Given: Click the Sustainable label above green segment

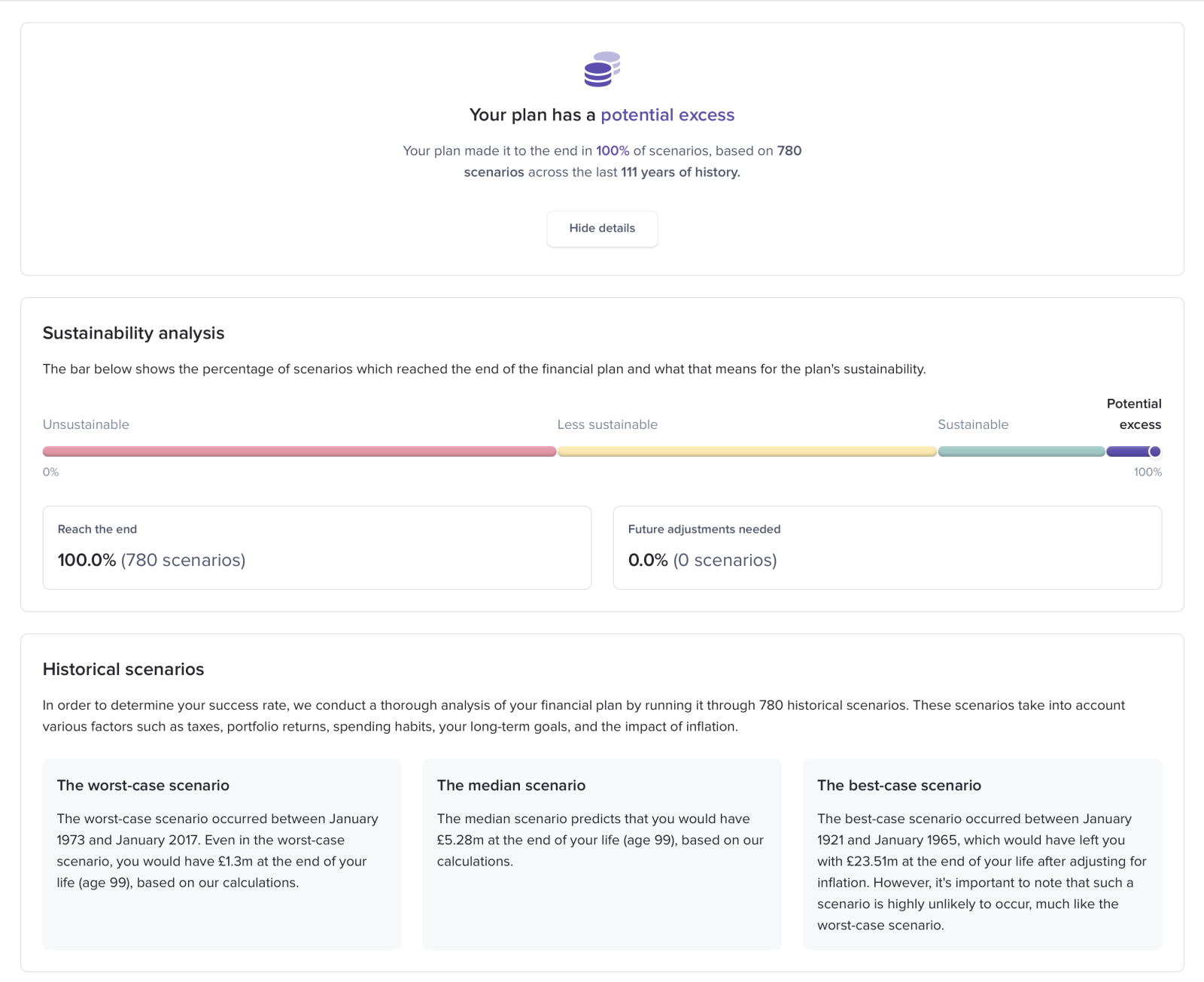Looking at the screenshot, I should pyautogui.click(x=972, y=424).
